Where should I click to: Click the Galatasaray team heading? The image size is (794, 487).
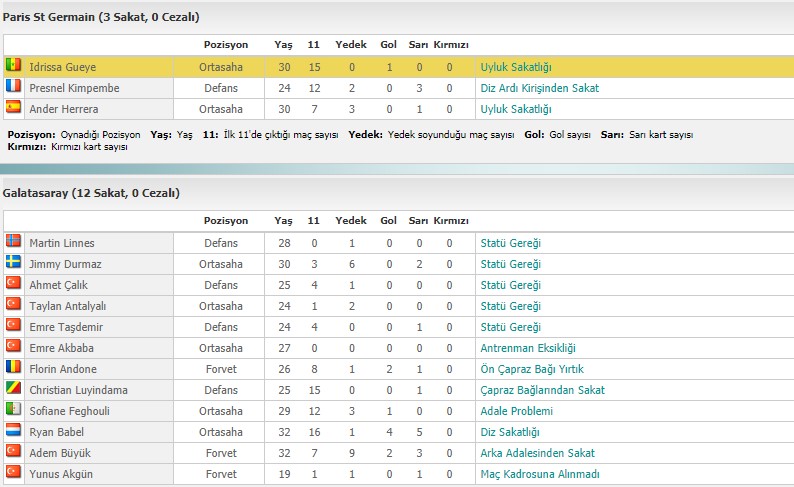(91, 193)
